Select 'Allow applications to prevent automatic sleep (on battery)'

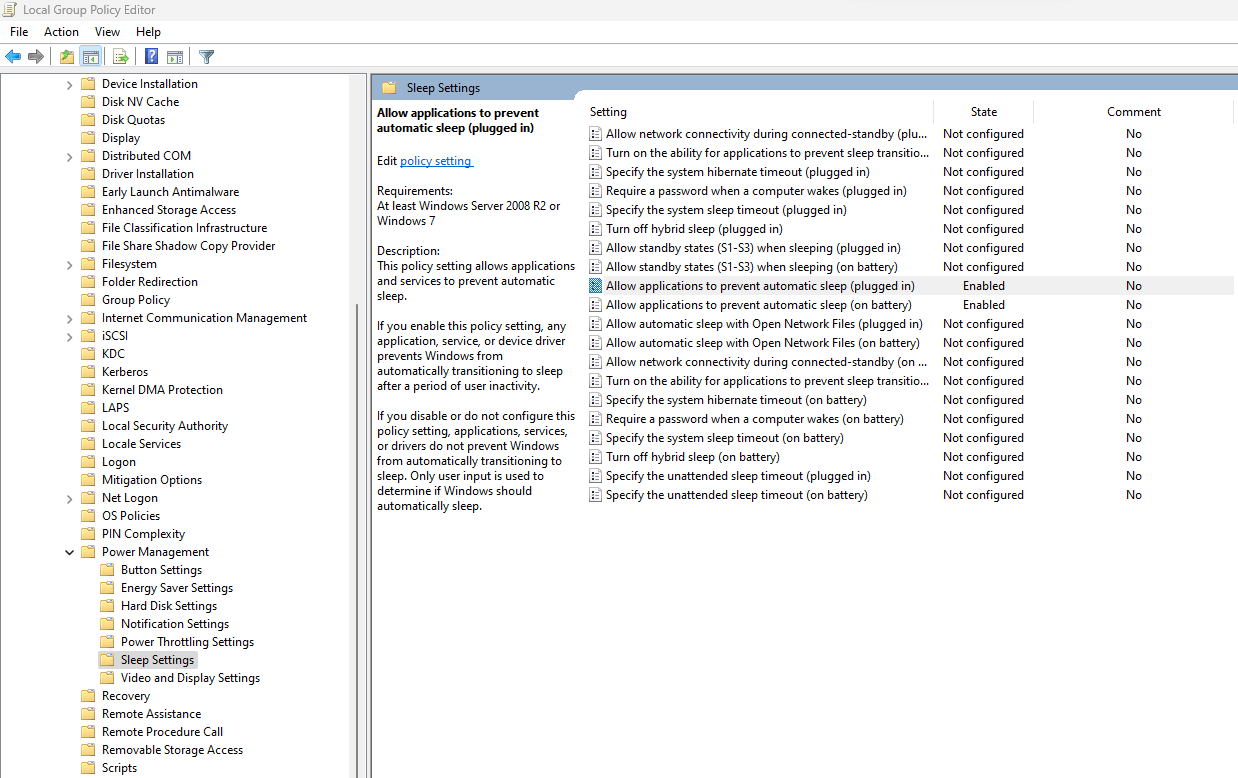point(759,305)
